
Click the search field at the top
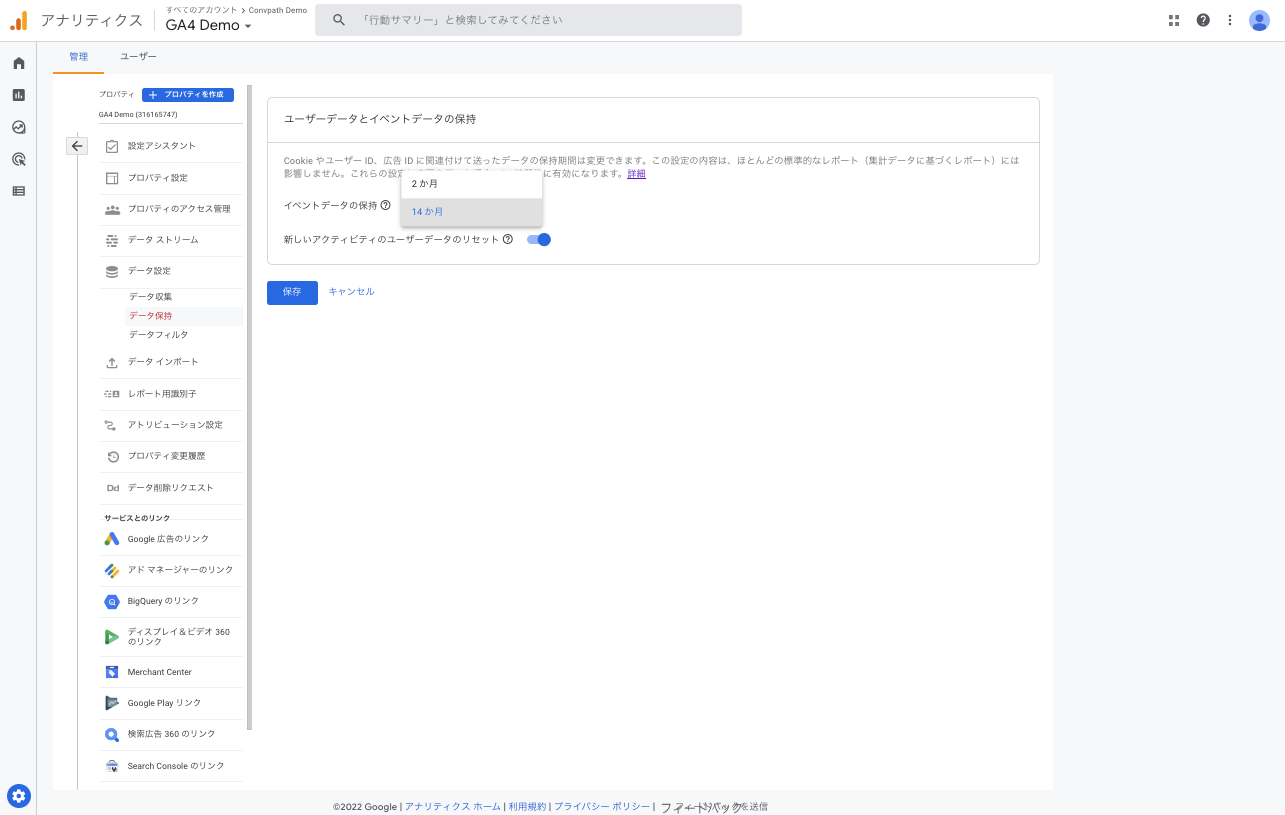(528, 19)
